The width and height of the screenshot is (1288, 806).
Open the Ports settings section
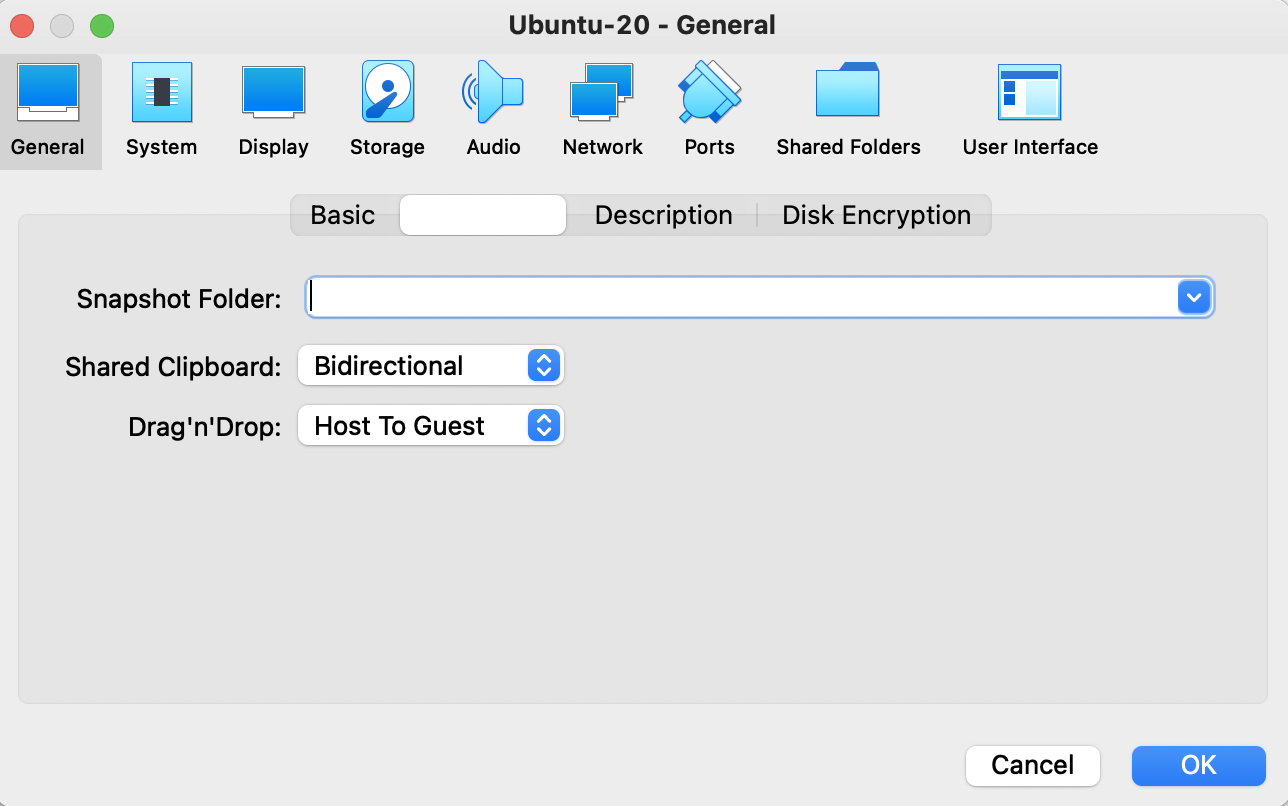709,111
